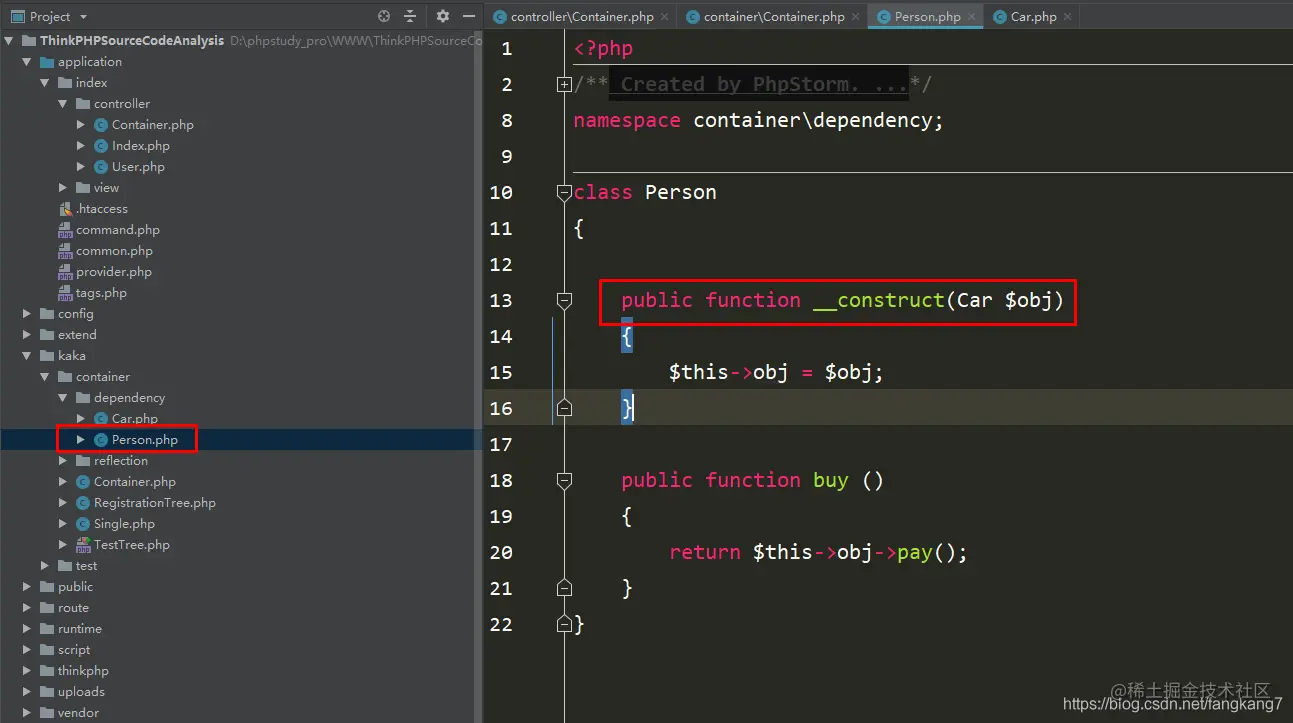Image resolution: width=1293 pixels, height=723 pixels.
Task: Switch to container\Container.php tab
Action: point(774,17)
